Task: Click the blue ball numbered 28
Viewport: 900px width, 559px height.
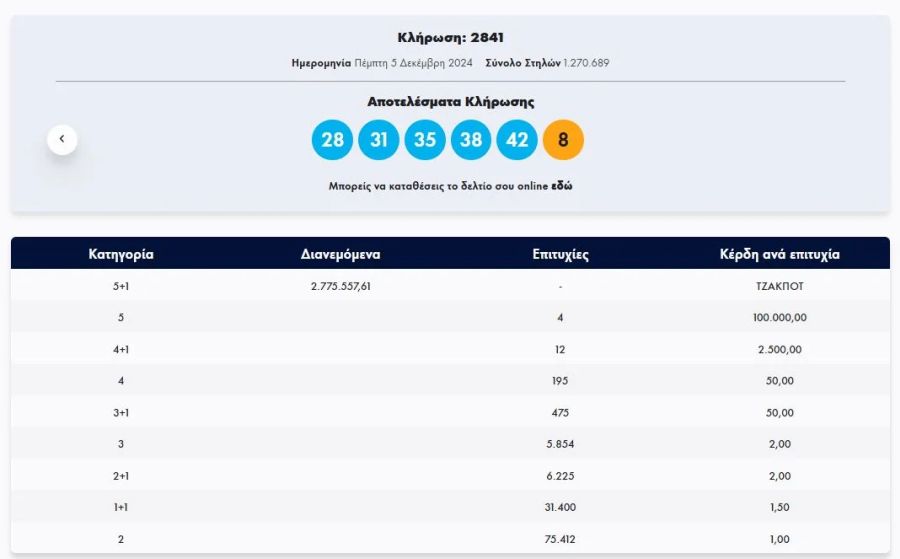Action: (332, 139)
